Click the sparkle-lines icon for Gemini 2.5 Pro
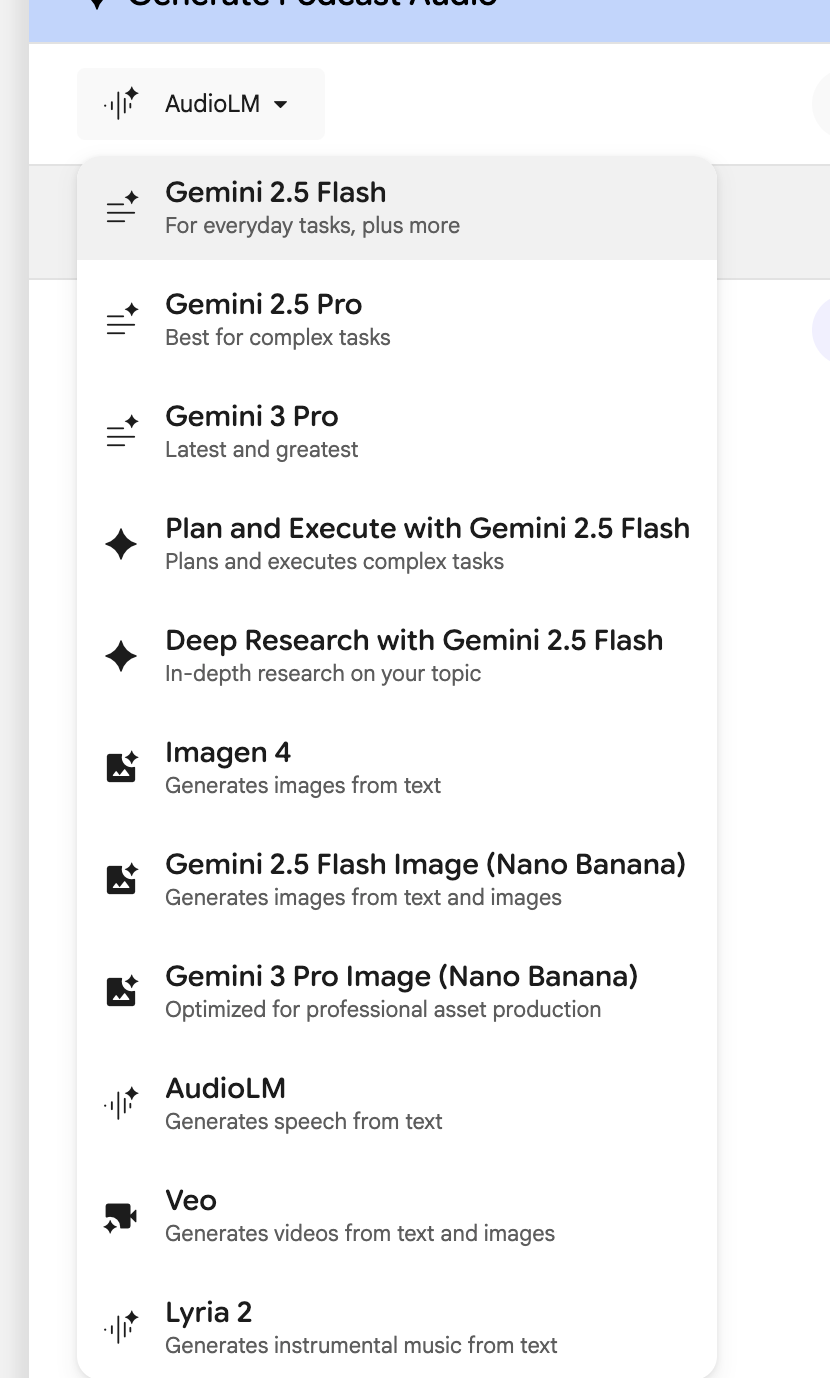This screenshot has width=830, height=1378. [x=122, y=321]
